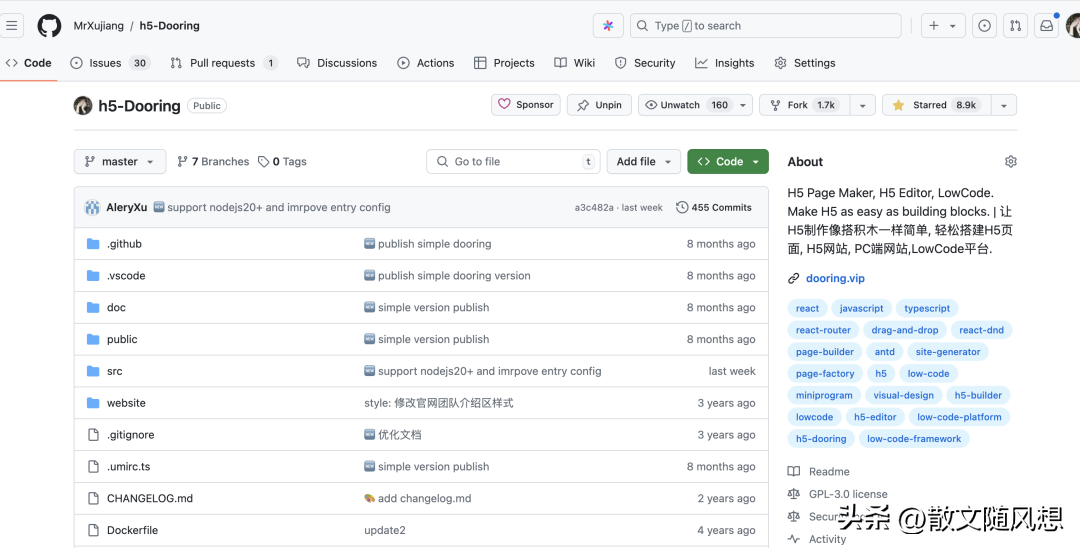Open the plus create-new dropdown in the header

pos(943,25)
